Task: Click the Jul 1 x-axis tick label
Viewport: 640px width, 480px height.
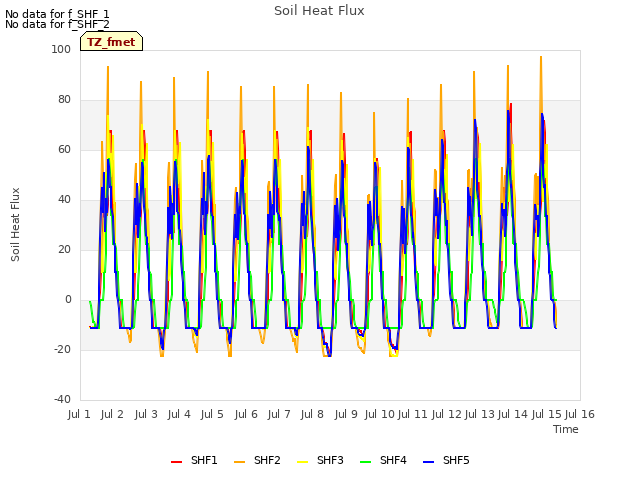Action: click(79, 414)
